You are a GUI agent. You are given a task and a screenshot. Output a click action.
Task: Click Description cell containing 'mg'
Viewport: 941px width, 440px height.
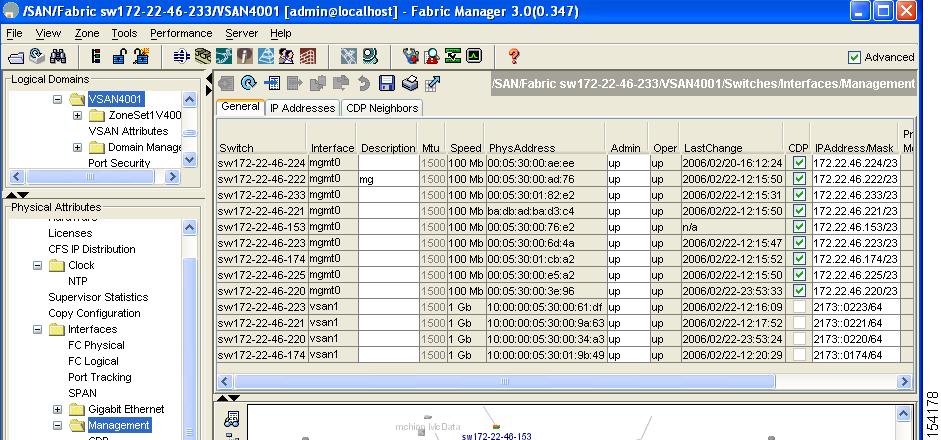[x=388, y=179]
